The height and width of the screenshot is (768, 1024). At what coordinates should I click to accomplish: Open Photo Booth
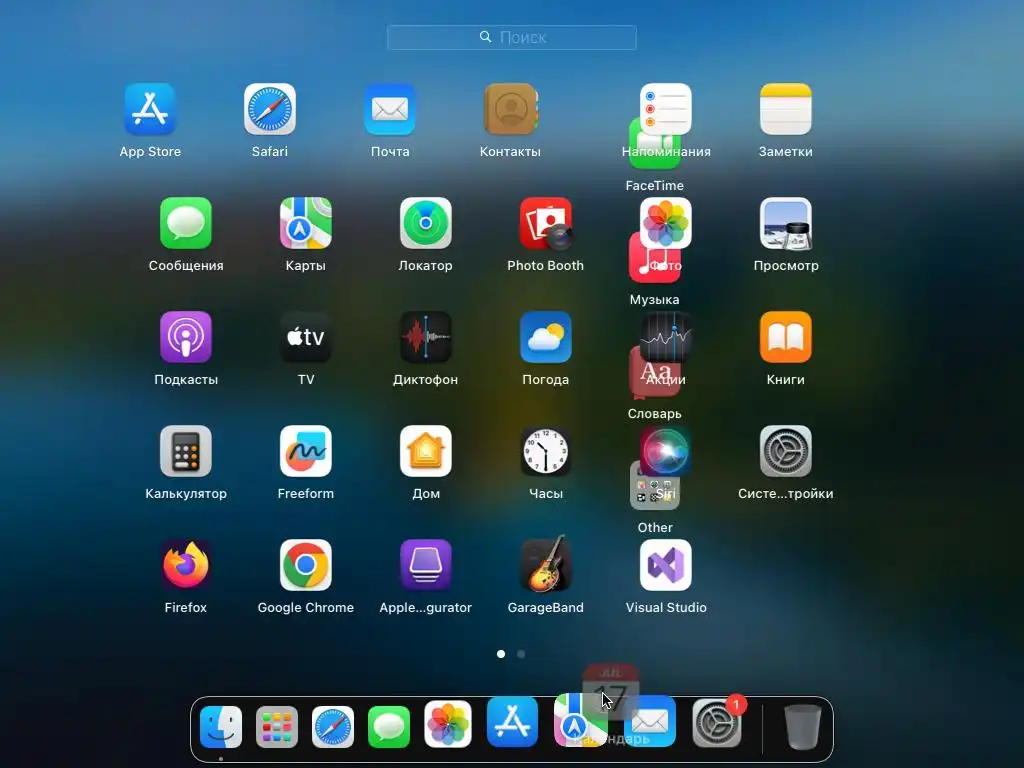(546, 223)
